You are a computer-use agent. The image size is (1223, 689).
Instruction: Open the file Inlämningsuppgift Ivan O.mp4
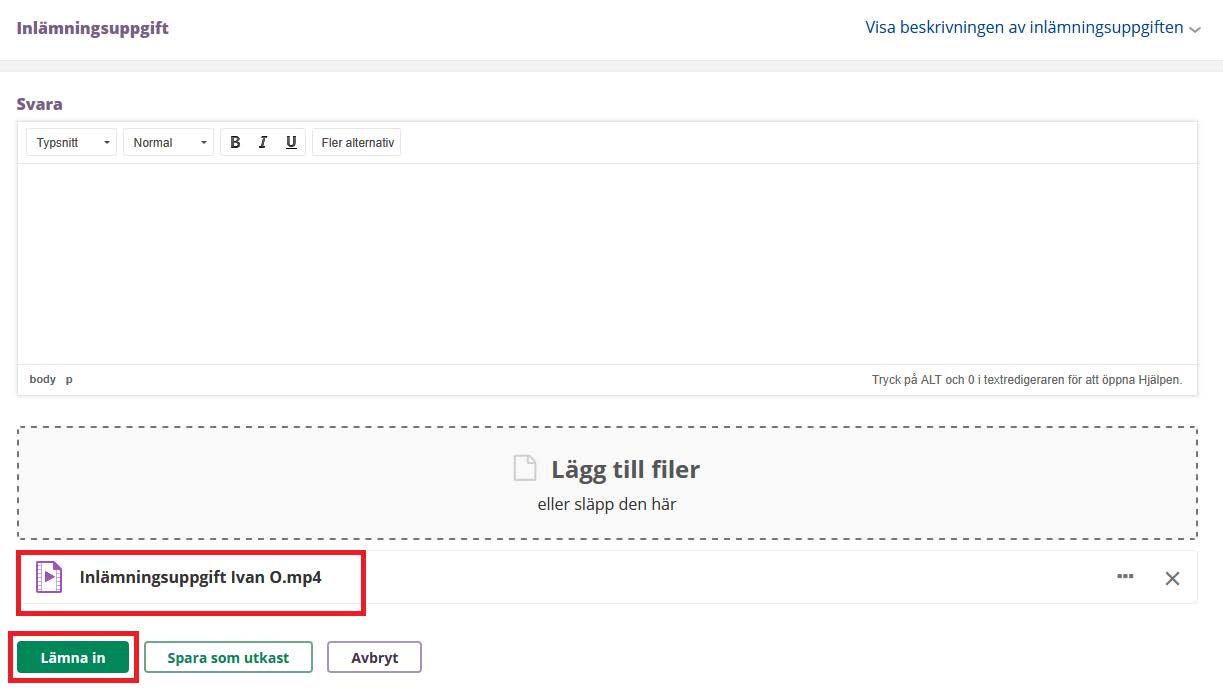click(200, 577)
